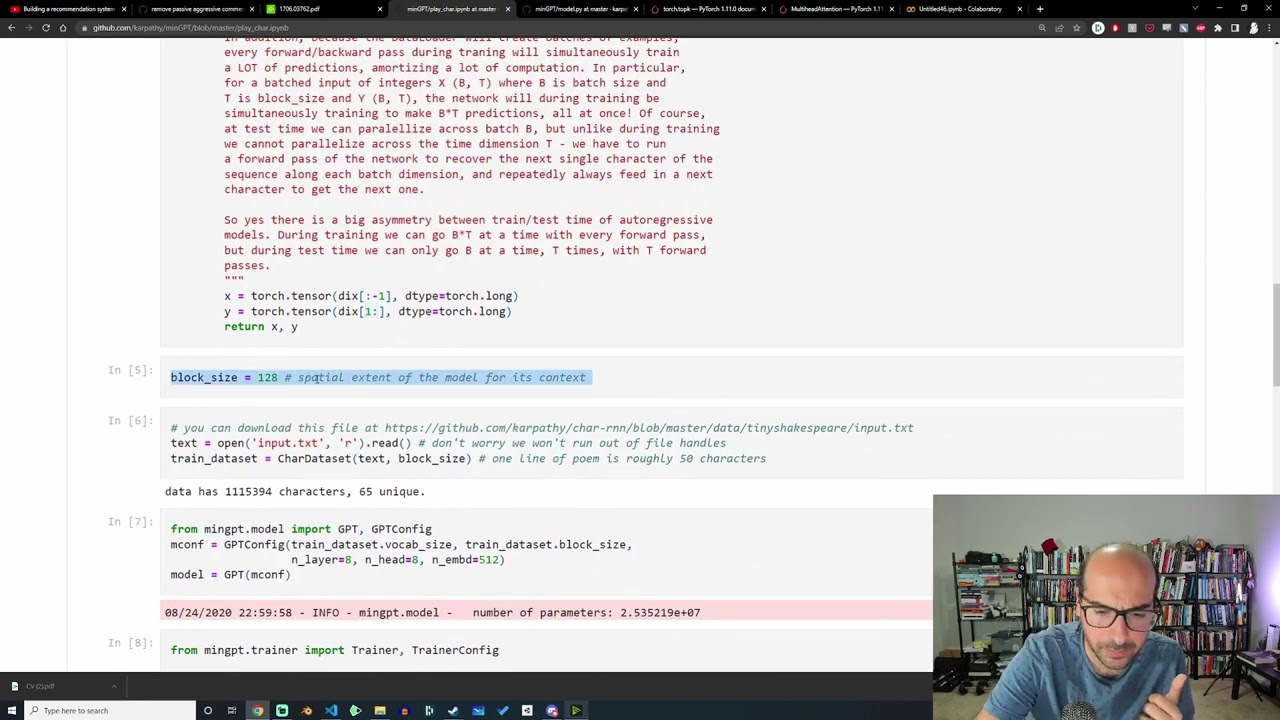Launch Blender from the taskbar
This screenshot has height=720, width=1280.
(x=306, y=710)
